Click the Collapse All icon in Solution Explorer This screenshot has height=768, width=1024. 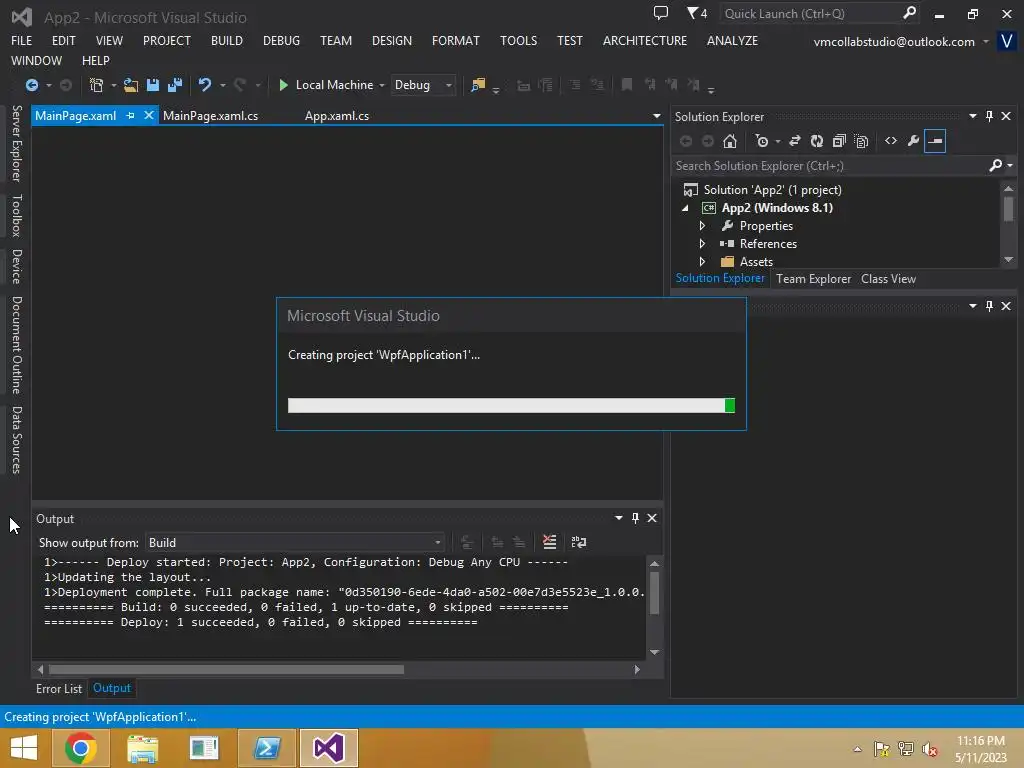tap(839, 141)
